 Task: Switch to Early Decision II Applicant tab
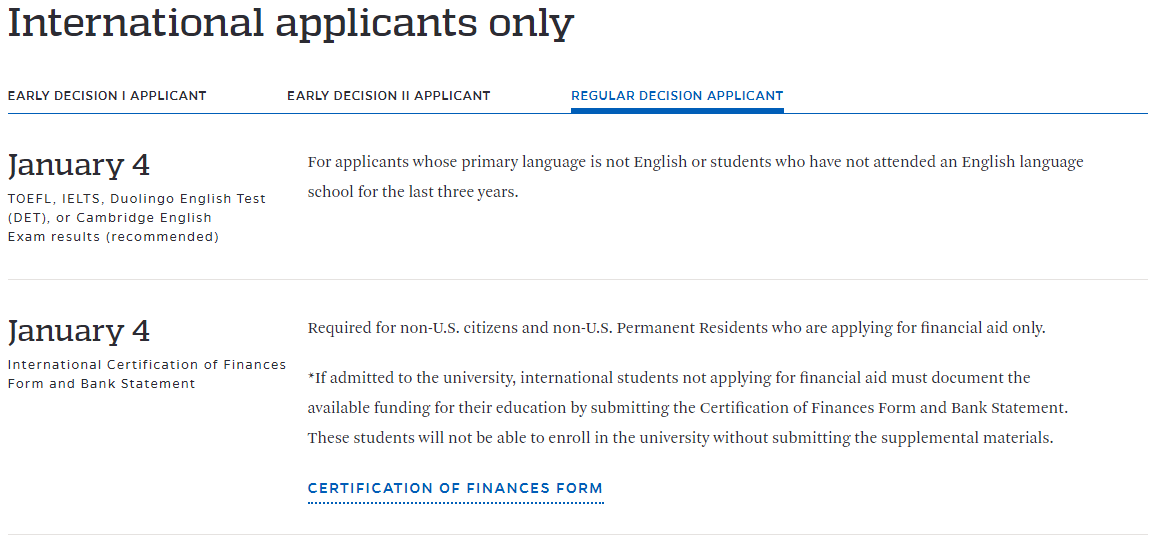tap(388, 96)
